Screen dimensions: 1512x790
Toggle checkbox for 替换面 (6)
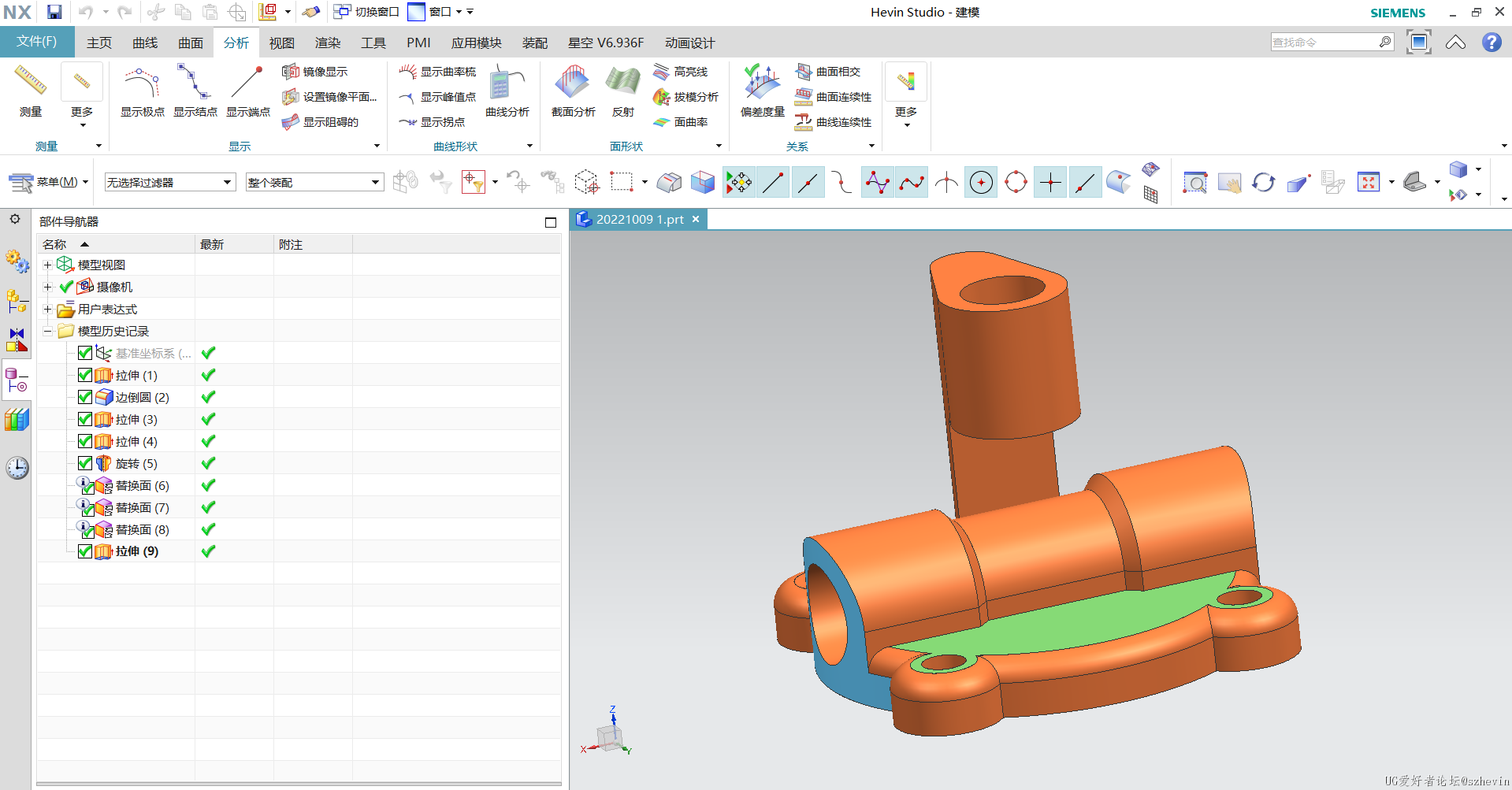click(87, 488)
